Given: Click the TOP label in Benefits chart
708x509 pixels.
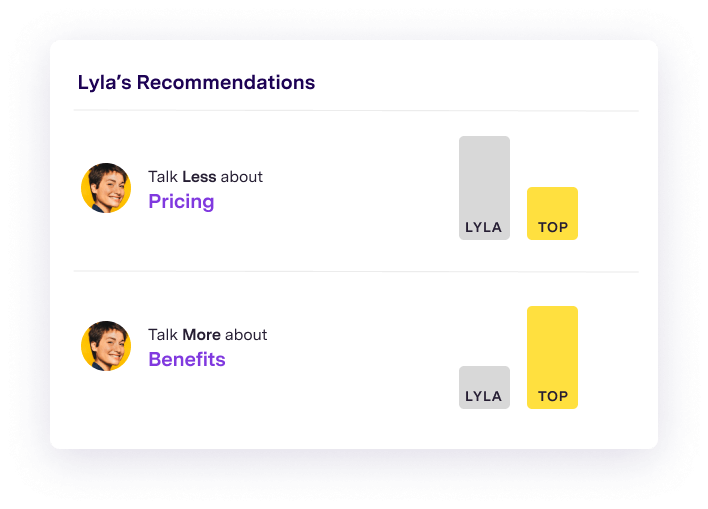Looking at the screenshot, I should click(x=553, y=396).
